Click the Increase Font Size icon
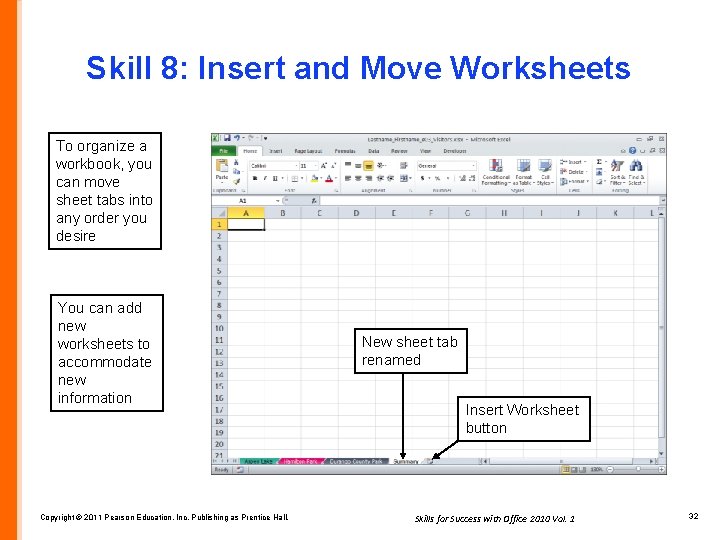Image resolution: width=720 pixels, height=540 pixels. tap(324, 166)
